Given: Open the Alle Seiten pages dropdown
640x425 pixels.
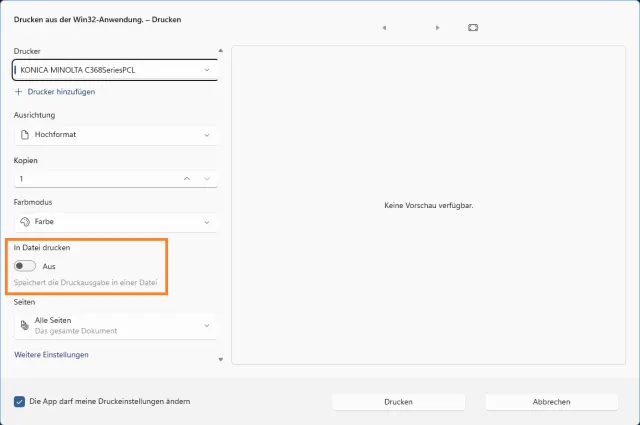Looking at the screenshot, I should point(116,325).
